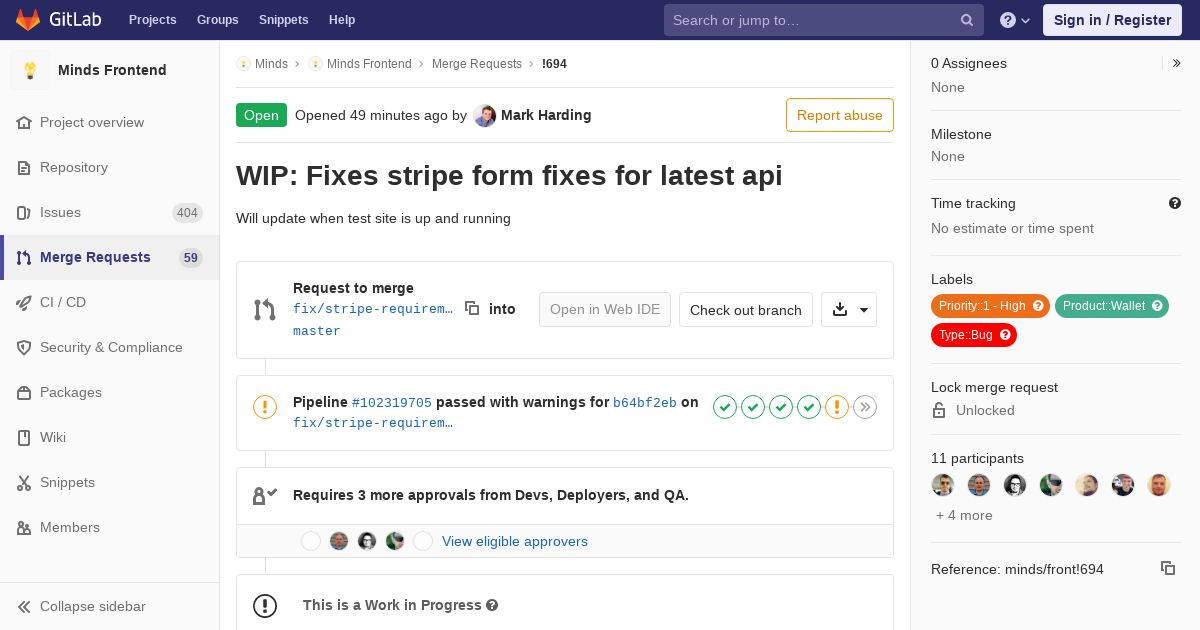Collapse right sidebar with double-chevron
Viewport: 1200px width, 630px height.
point(1177,63)
